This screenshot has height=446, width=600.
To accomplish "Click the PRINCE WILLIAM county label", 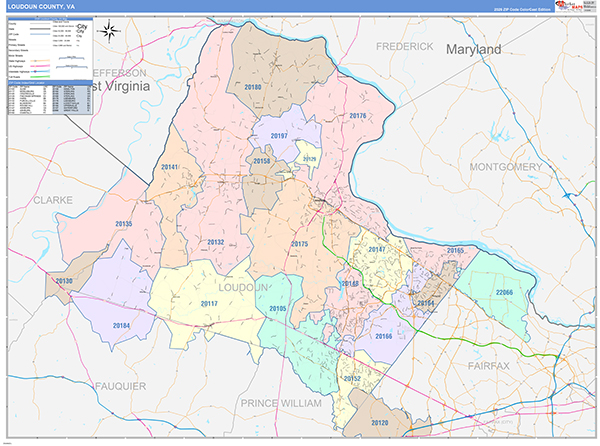I will tap(281, 403).
